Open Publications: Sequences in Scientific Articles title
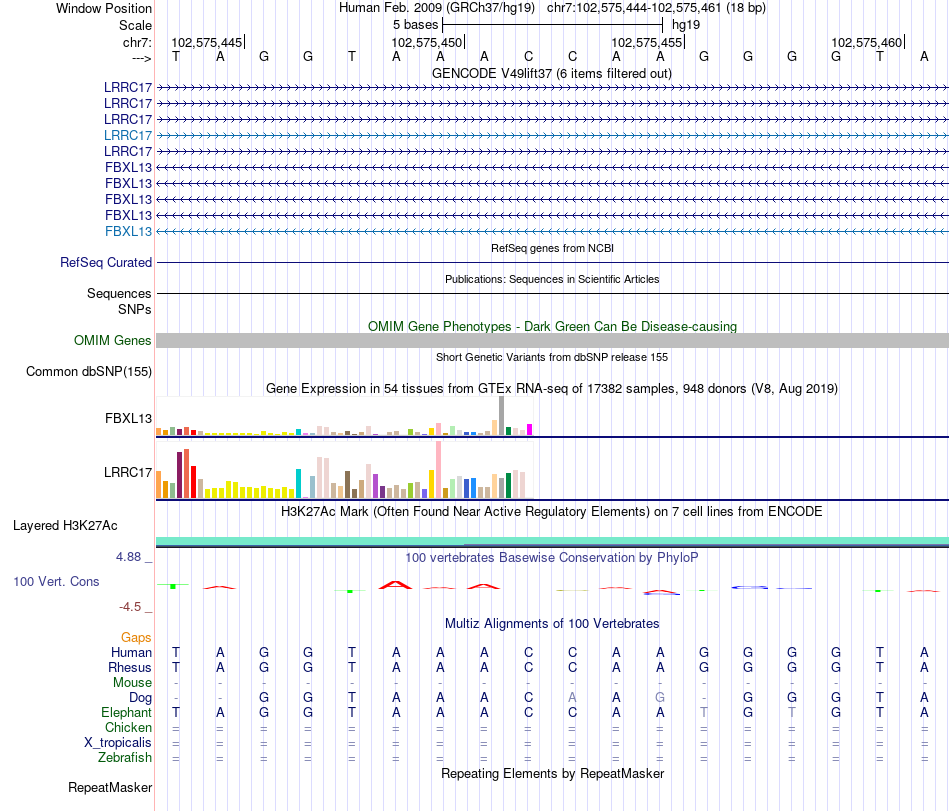Image resolution: width=950 pixels, height=811 pixels. point(552,279)
